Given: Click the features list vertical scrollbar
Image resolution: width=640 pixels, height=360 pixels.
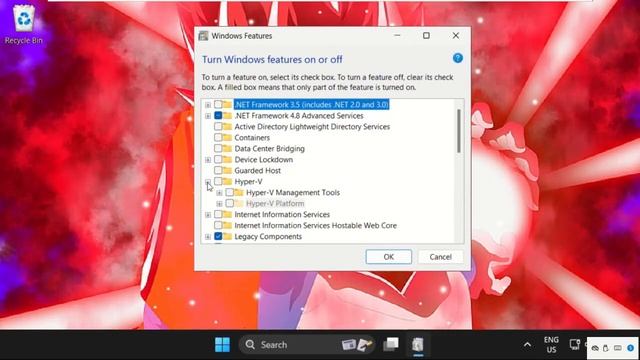Looking at the screenshot, I should tap(459, 131).
